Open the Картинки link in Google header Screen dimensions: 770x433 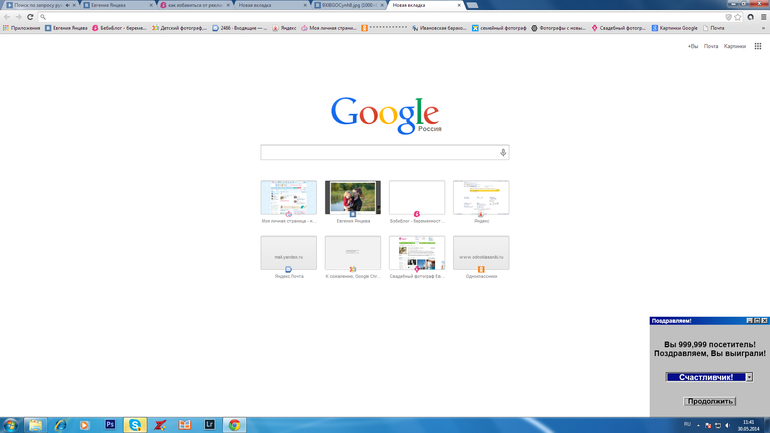734,46
